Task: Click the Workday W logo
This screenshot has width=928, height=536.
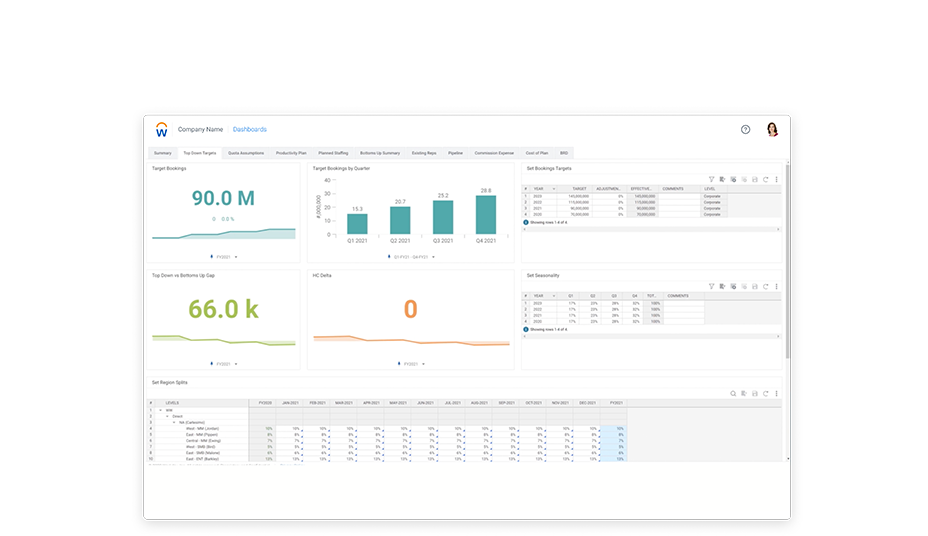Action: tap(162, 130)
